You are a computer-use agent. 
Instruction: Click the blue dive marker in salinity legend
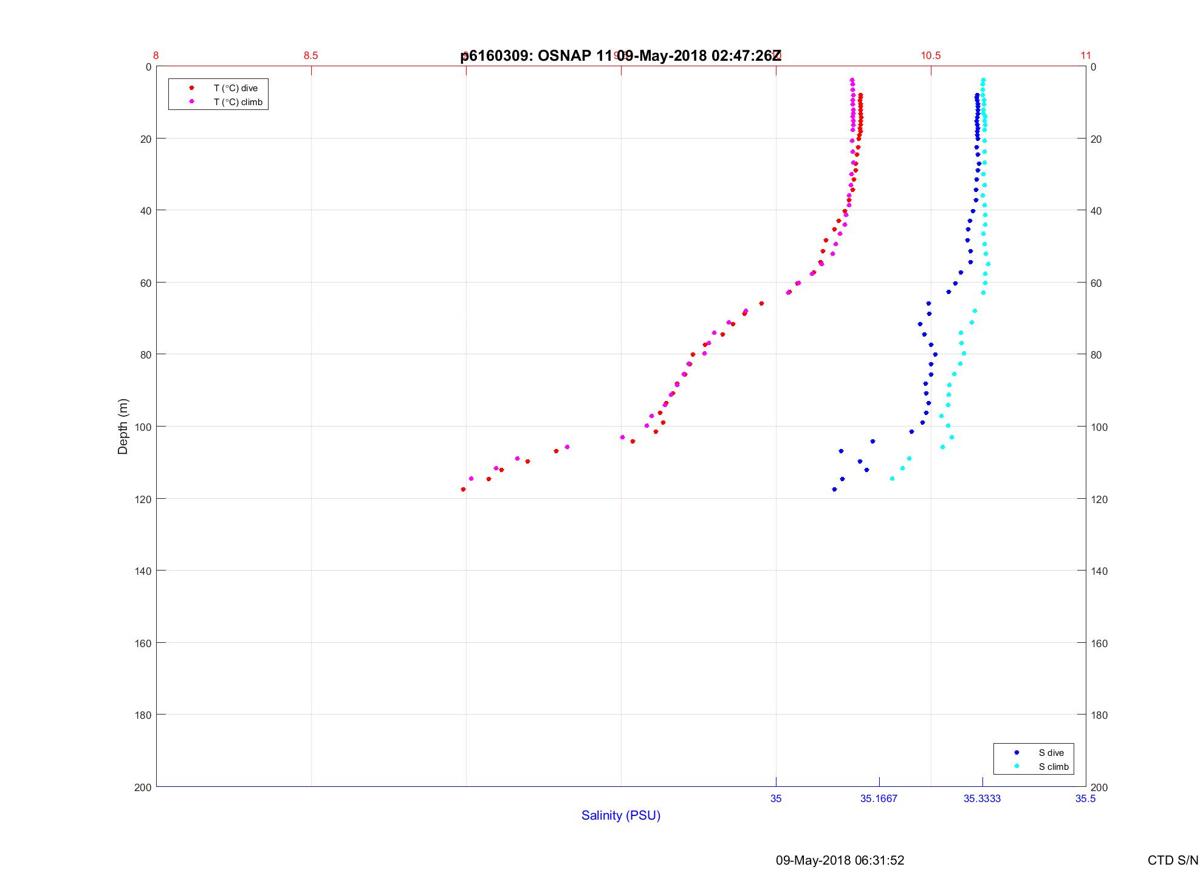1017,752
